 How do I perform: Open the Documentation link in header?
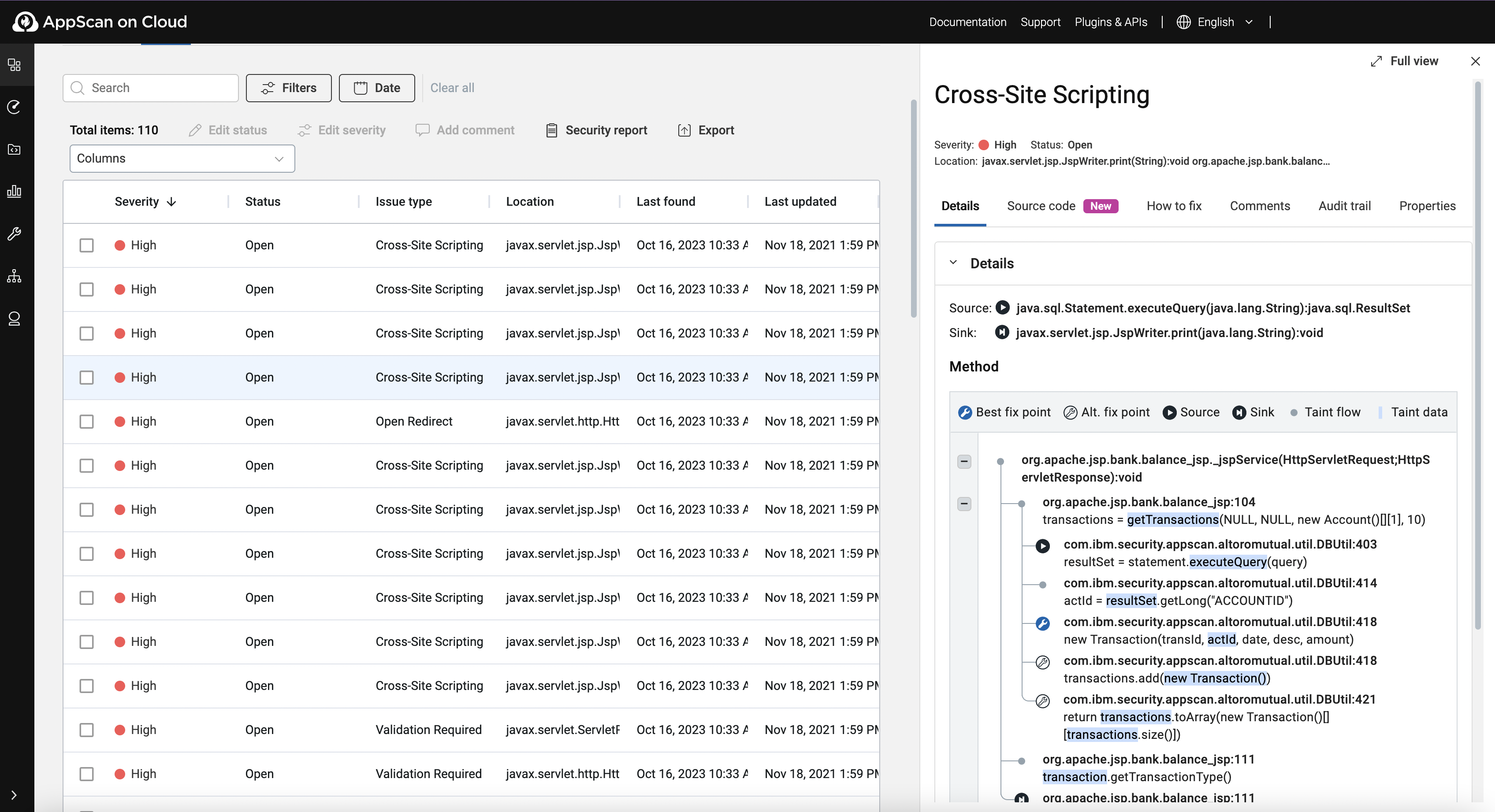pos(967,22)
